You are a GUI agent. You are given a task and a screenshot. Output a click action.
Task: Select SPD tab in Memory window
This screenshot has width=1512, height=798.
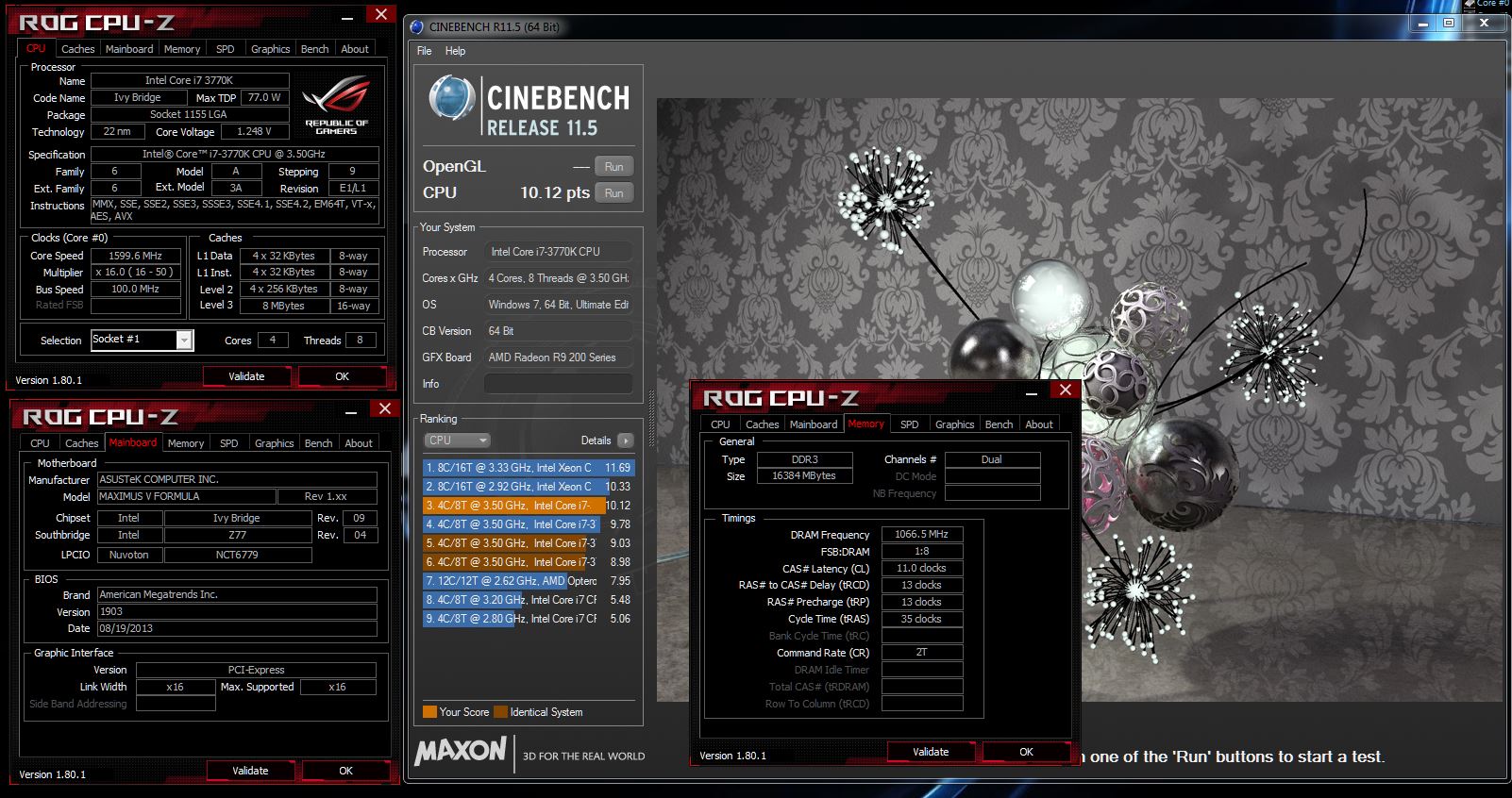click(909, 424)
